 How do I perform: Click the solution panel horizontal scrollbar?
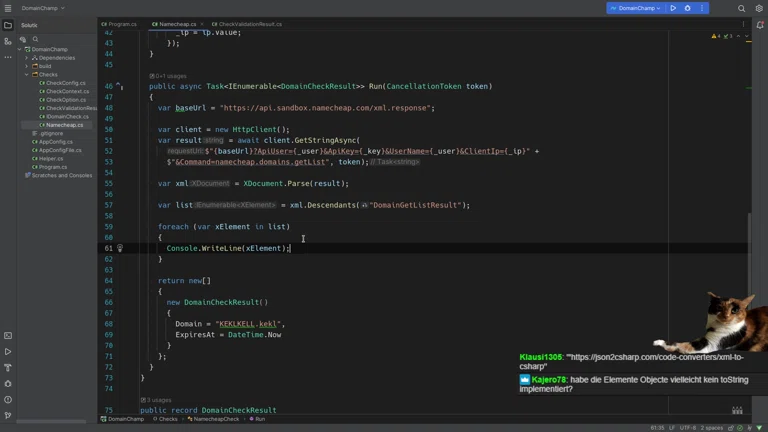(x=51, y=421)
